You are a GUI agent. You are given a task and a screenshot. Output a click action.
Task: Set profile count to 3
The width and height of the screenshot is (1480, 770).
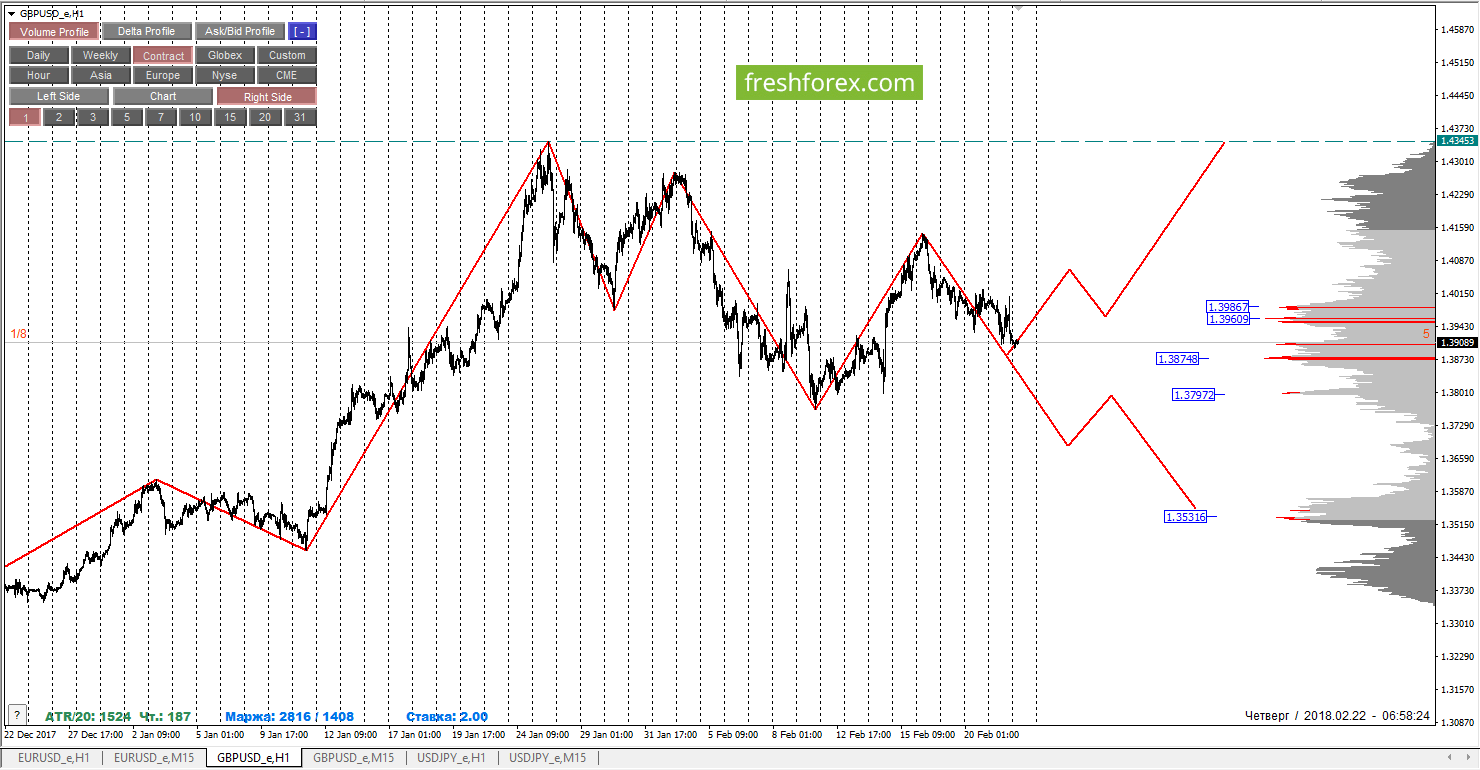pos(93,117)
